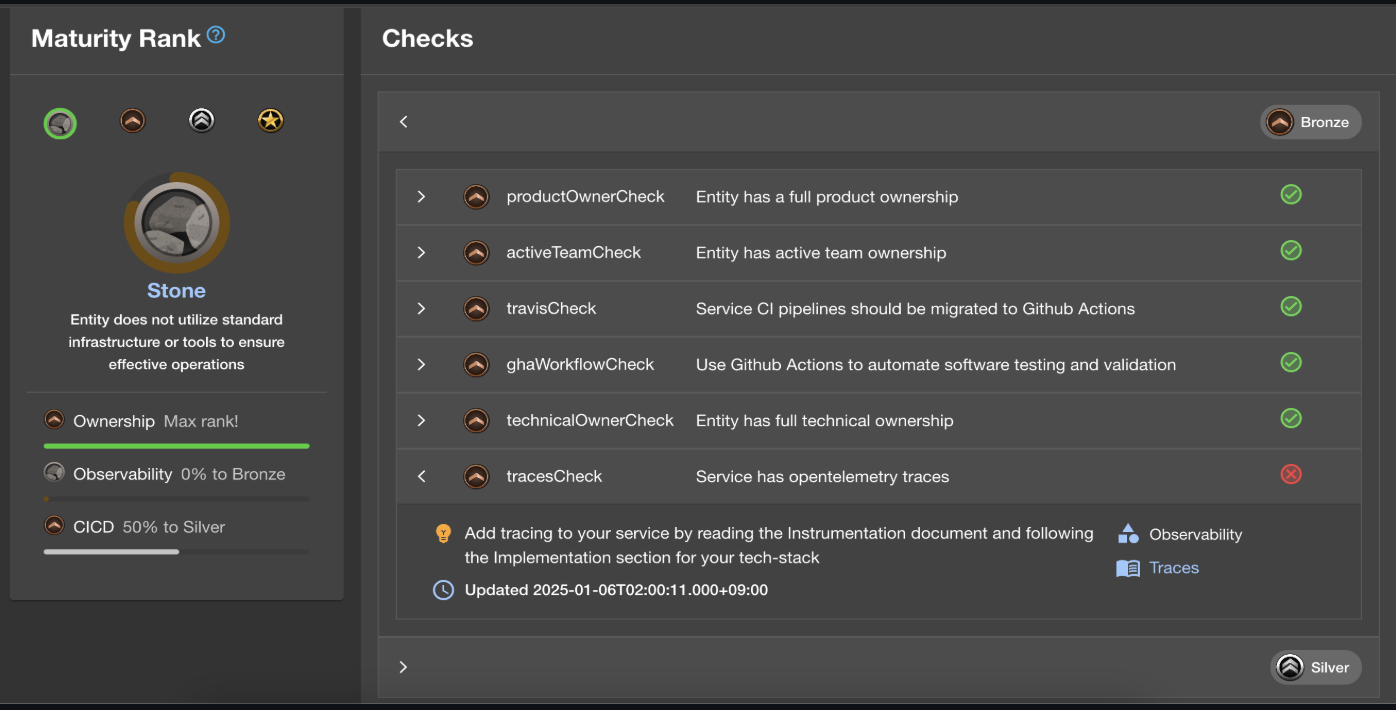Viewport: 1396px width, 710px height.
Task: Select the Gold star rank icon
Action: tap(270, 121)
